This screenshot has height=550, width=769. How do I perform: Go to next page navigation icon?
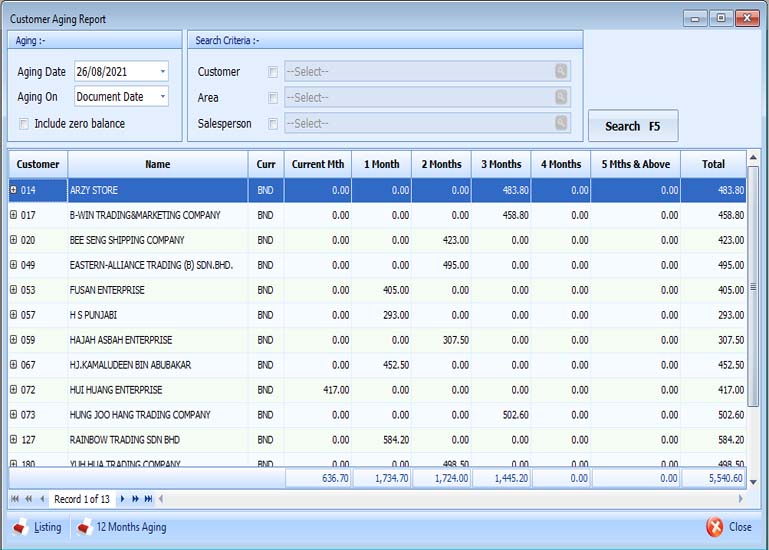click(135, 499)
